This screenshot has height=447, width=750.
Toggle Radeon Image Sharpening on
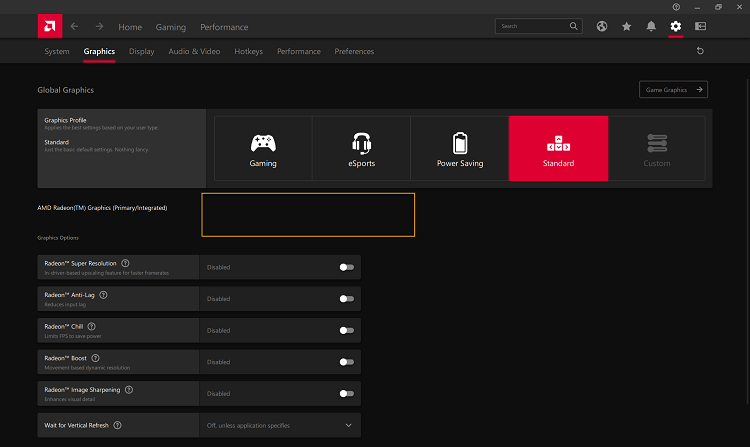(x=346, y=393)
